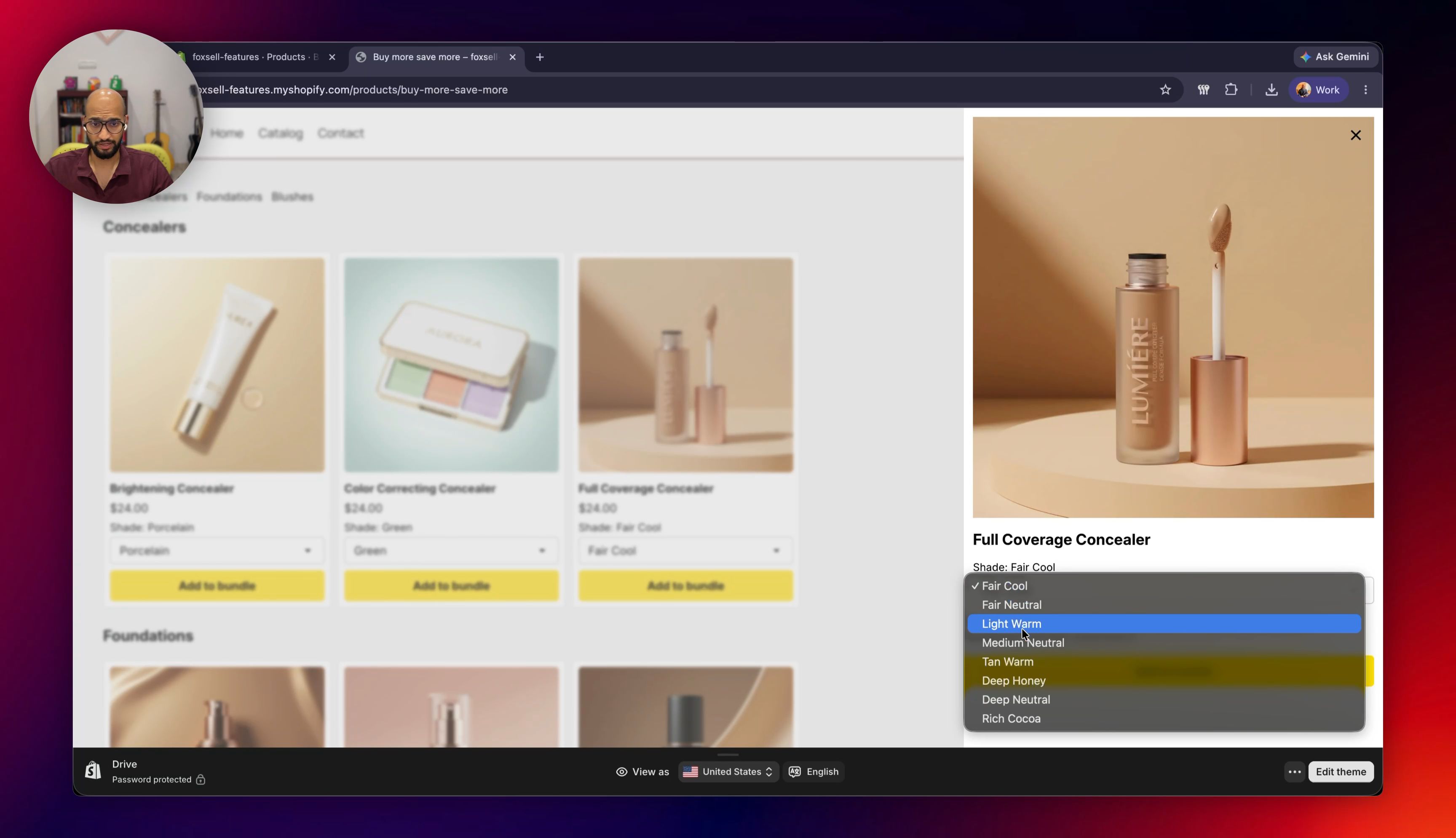The image size is (1456, 838).
Task: Jump to the Blushes category tab
Action: click(x=292, y=197)
